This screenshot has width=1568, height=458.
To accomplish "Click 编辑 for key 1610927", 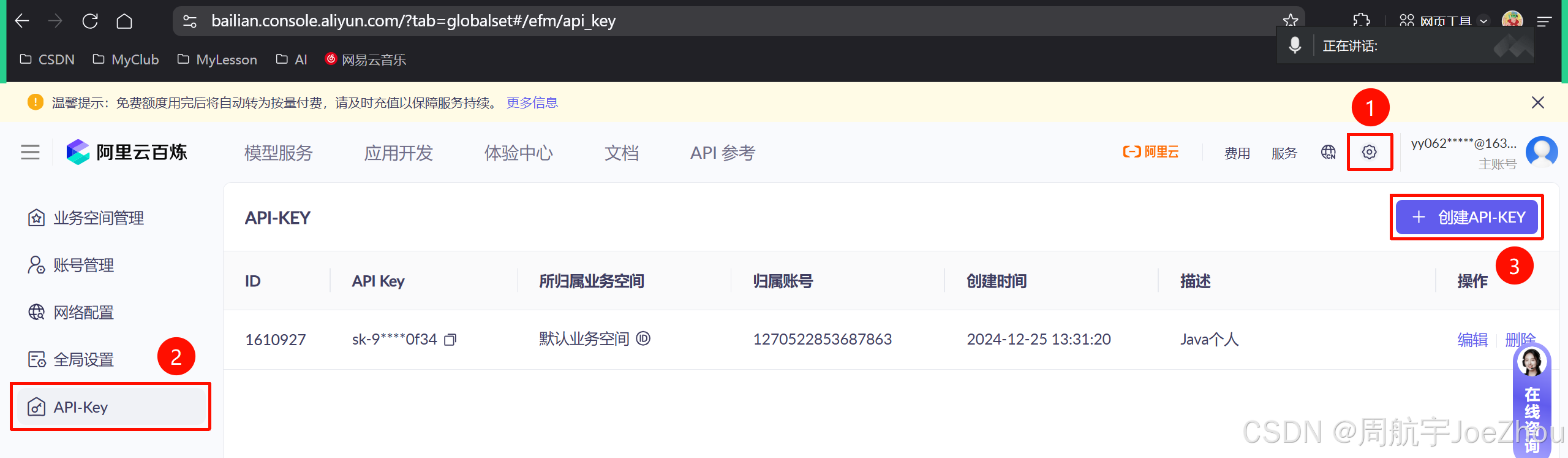I will [x=1472, y=339].
